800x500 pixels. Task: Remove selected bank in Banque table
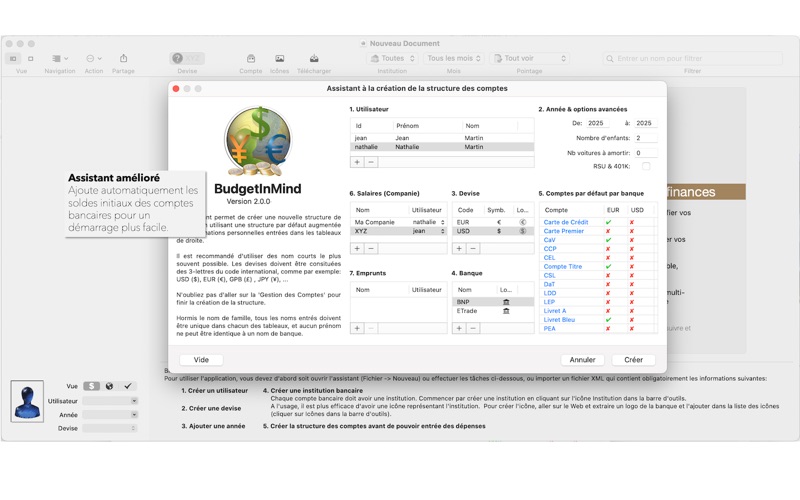[473, 328]
